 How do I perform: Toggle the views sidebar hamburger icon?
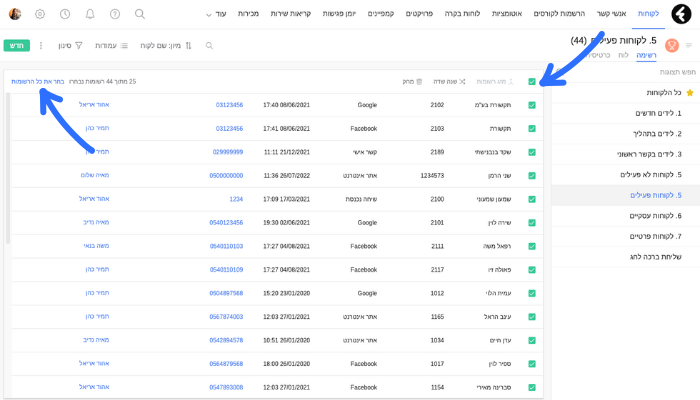[689, 45]
